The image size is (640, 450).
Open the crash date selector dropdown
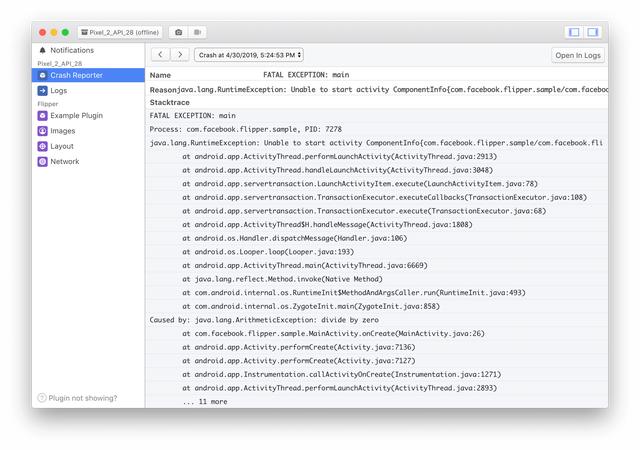pos(249,55)
